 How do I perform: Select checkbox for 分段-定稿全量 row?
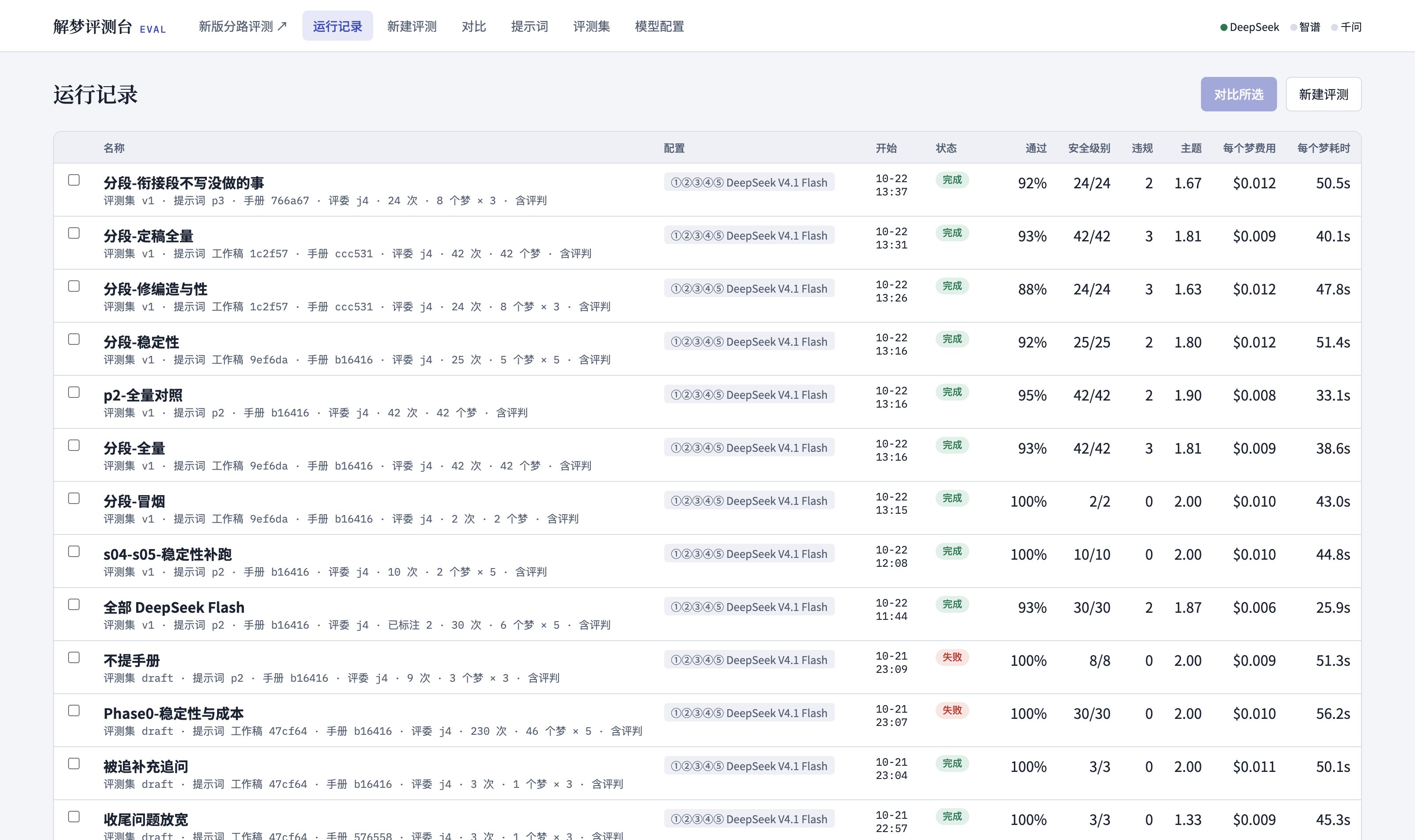(73, 233)
